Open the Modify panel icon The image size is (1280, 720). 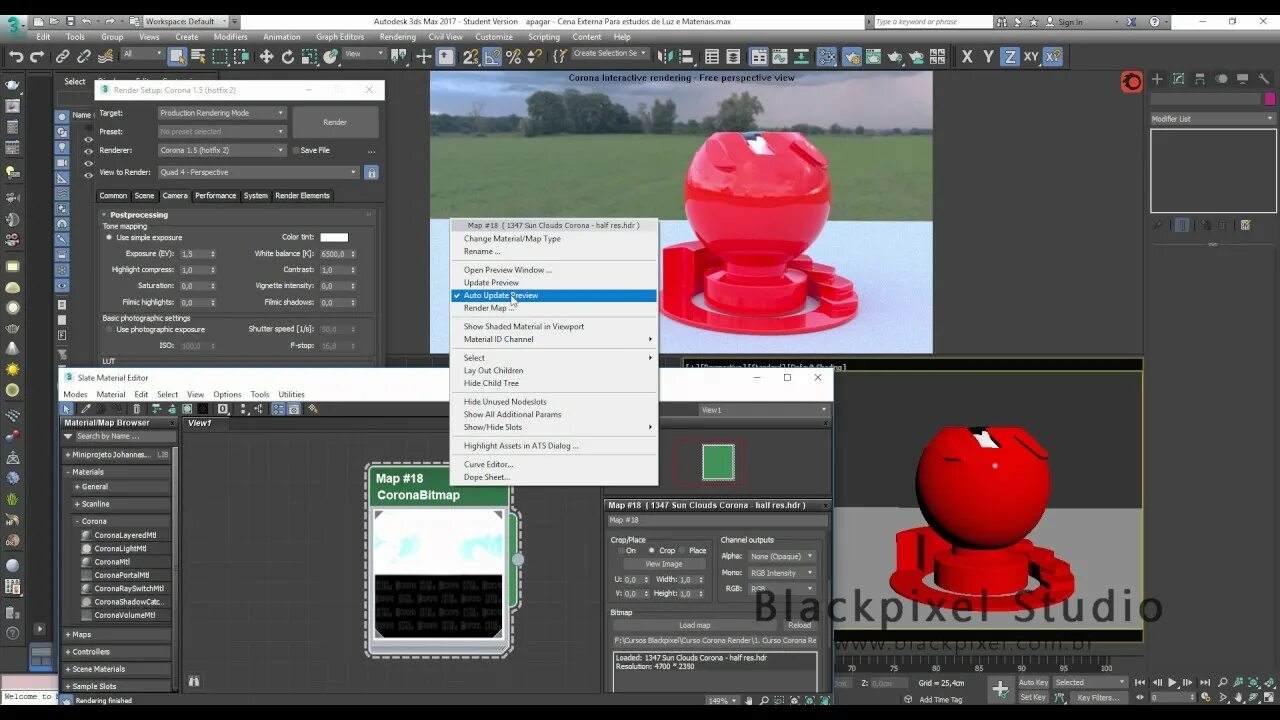(x=1179, y=79)
